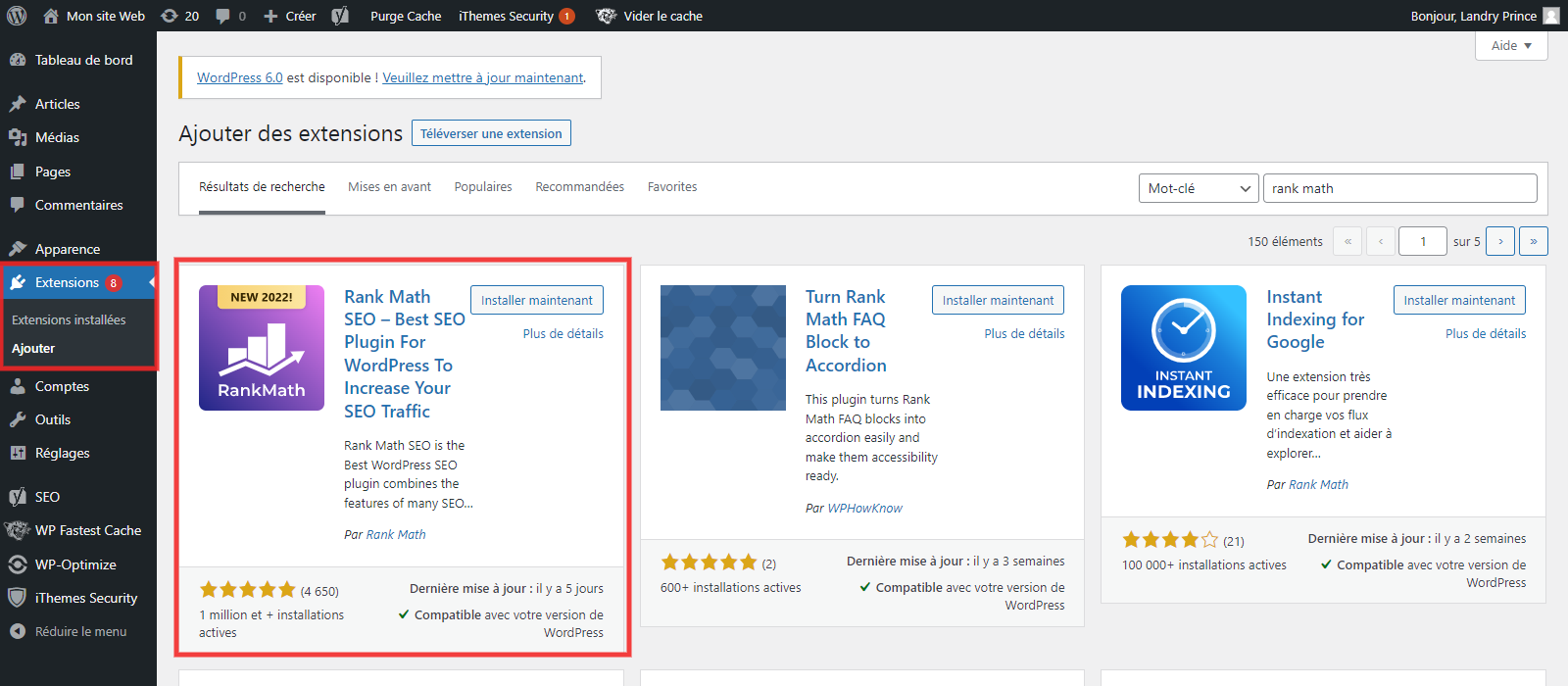This screenshot has width=1568, height=686.
Task: Open the updates counter showing 20
Action: tap(179, 16)
